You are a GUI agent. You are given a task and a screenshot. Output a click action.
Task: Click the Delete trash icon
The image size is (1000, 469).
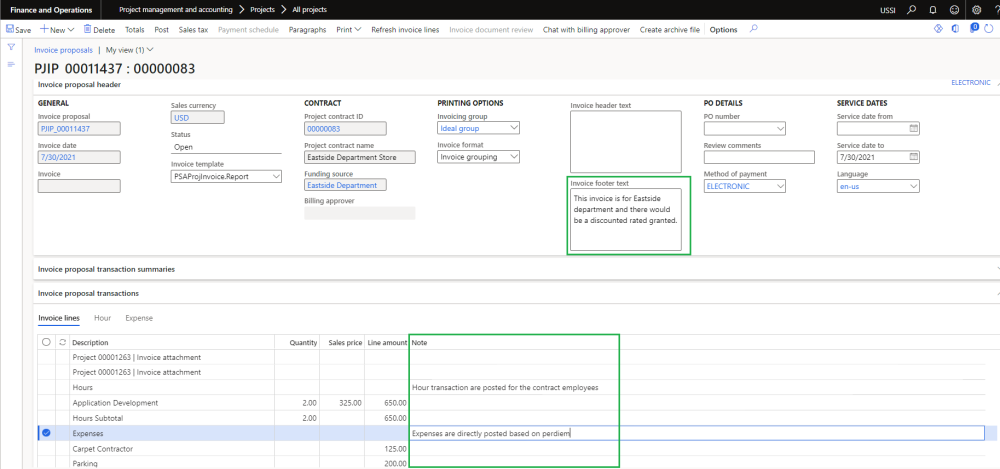pyautogui.click(x=86, y=30)
